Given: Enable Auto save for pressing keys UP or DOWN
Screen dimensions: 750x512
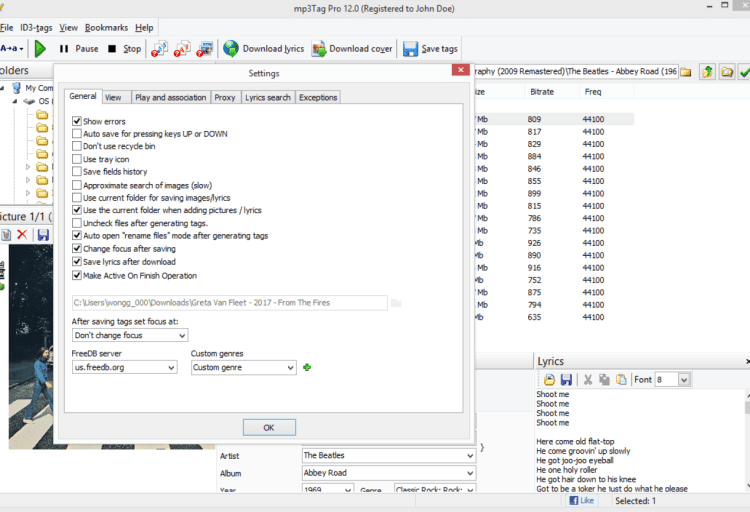Looking at the screenshot, I should coord(77,134).
